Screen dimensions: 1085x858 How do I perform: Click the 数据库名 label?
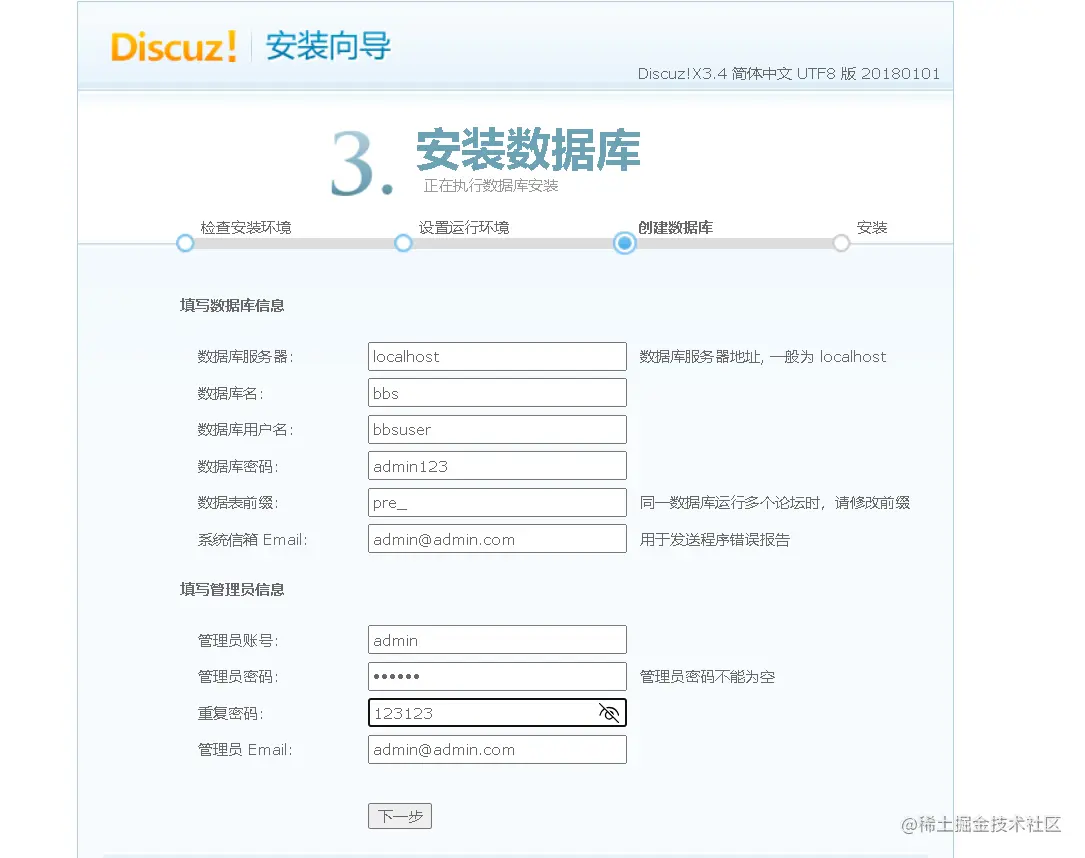pyautogui.click(x=230, y=393)
